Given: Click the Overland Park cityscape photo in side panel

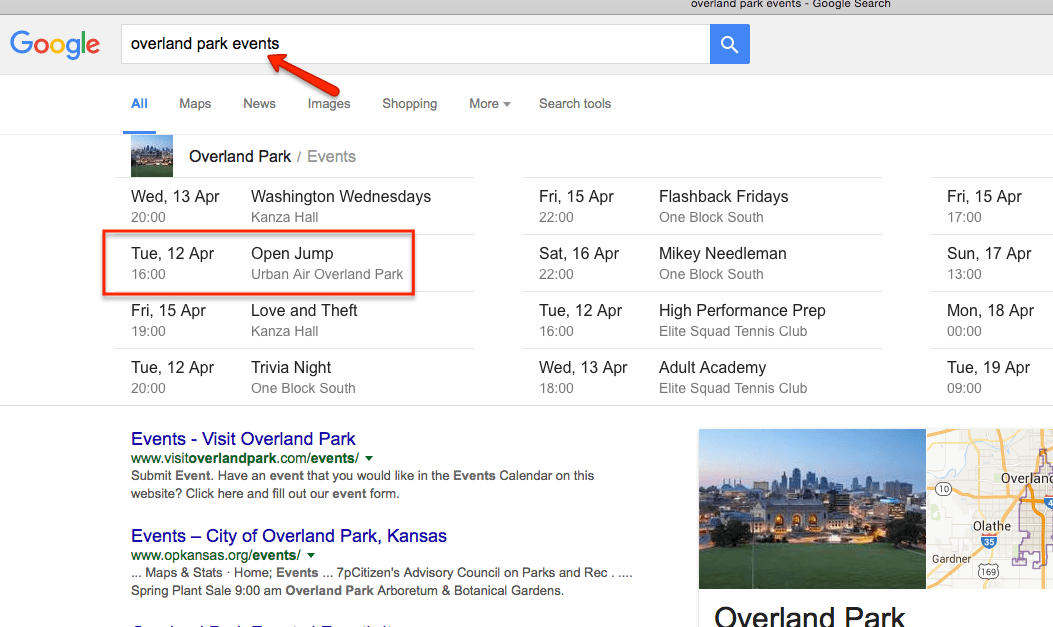Looking at the screenshot, I should point(812,509).
